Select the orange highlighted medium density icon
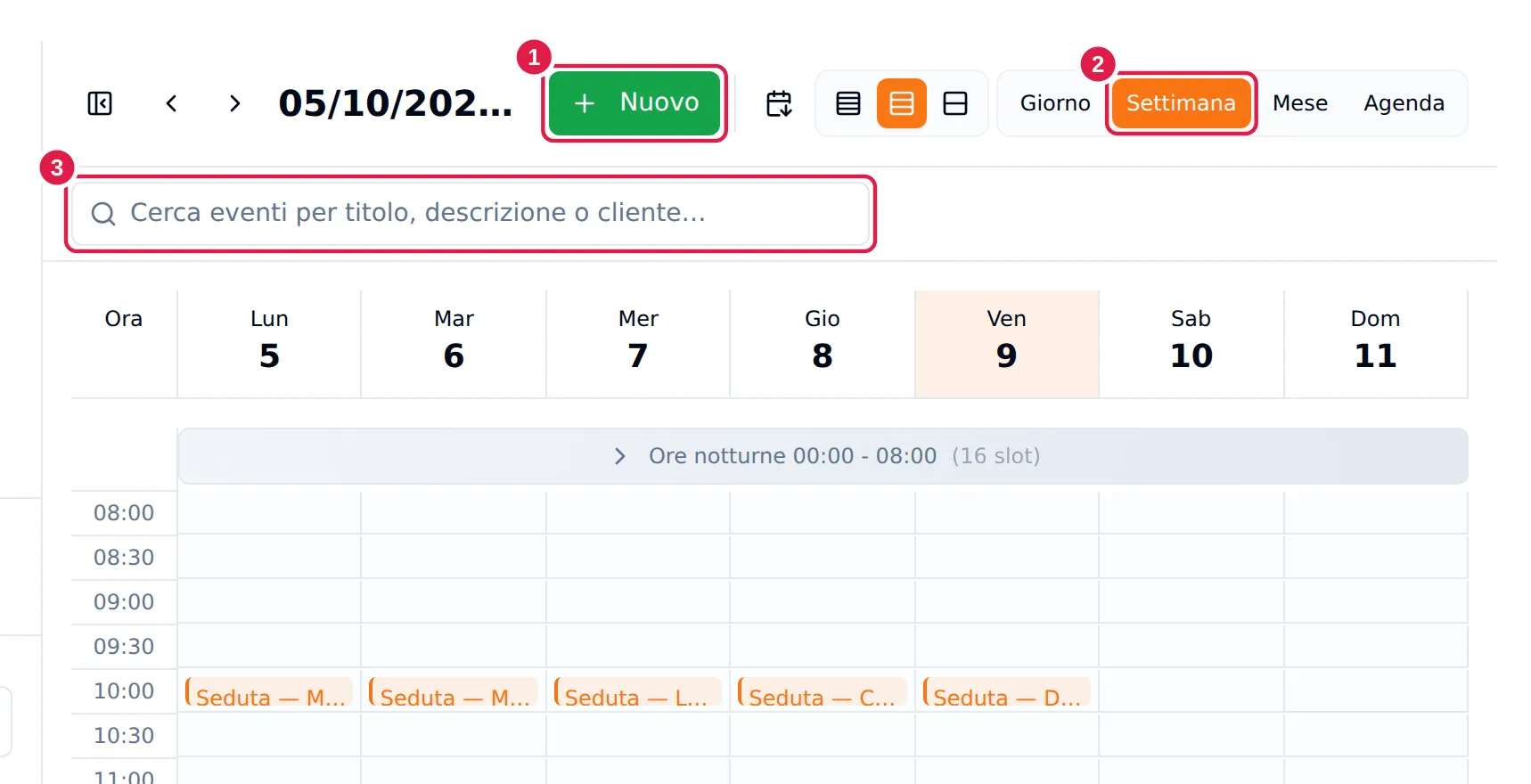1531x784 pixels. point(902,103)
